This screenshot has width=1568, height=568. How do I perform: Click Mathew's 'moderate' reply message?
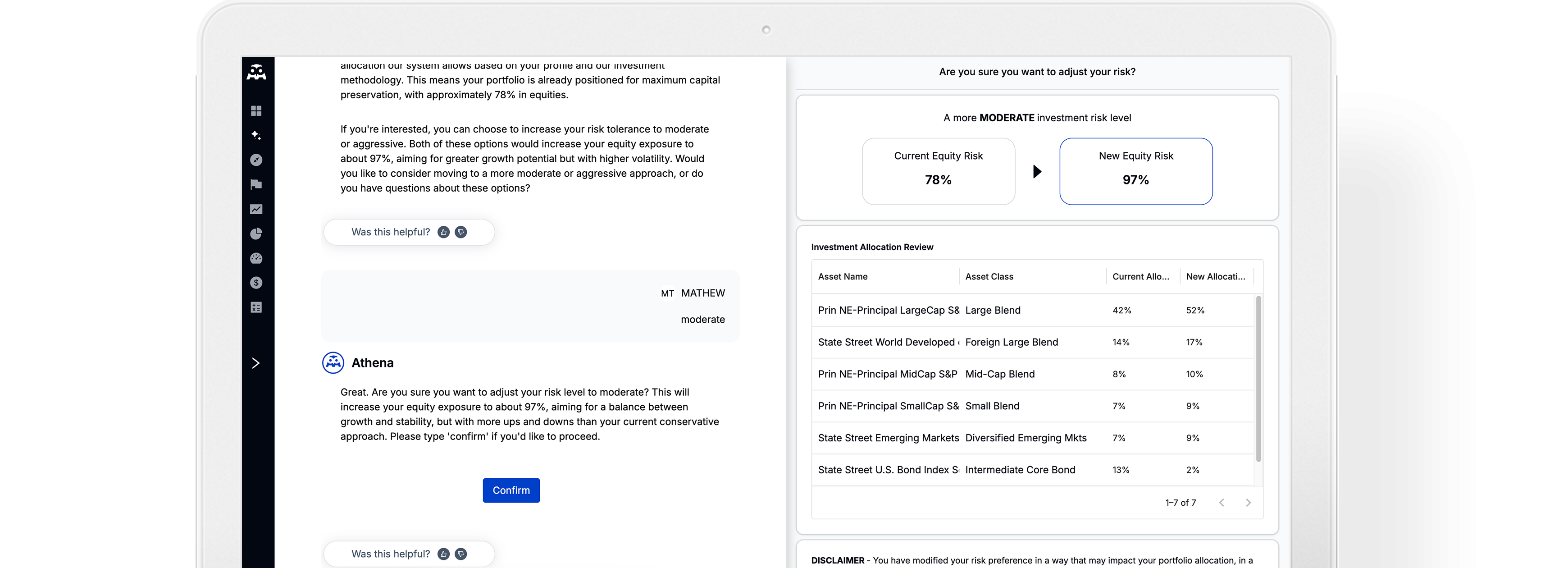(x=702, y=320)
